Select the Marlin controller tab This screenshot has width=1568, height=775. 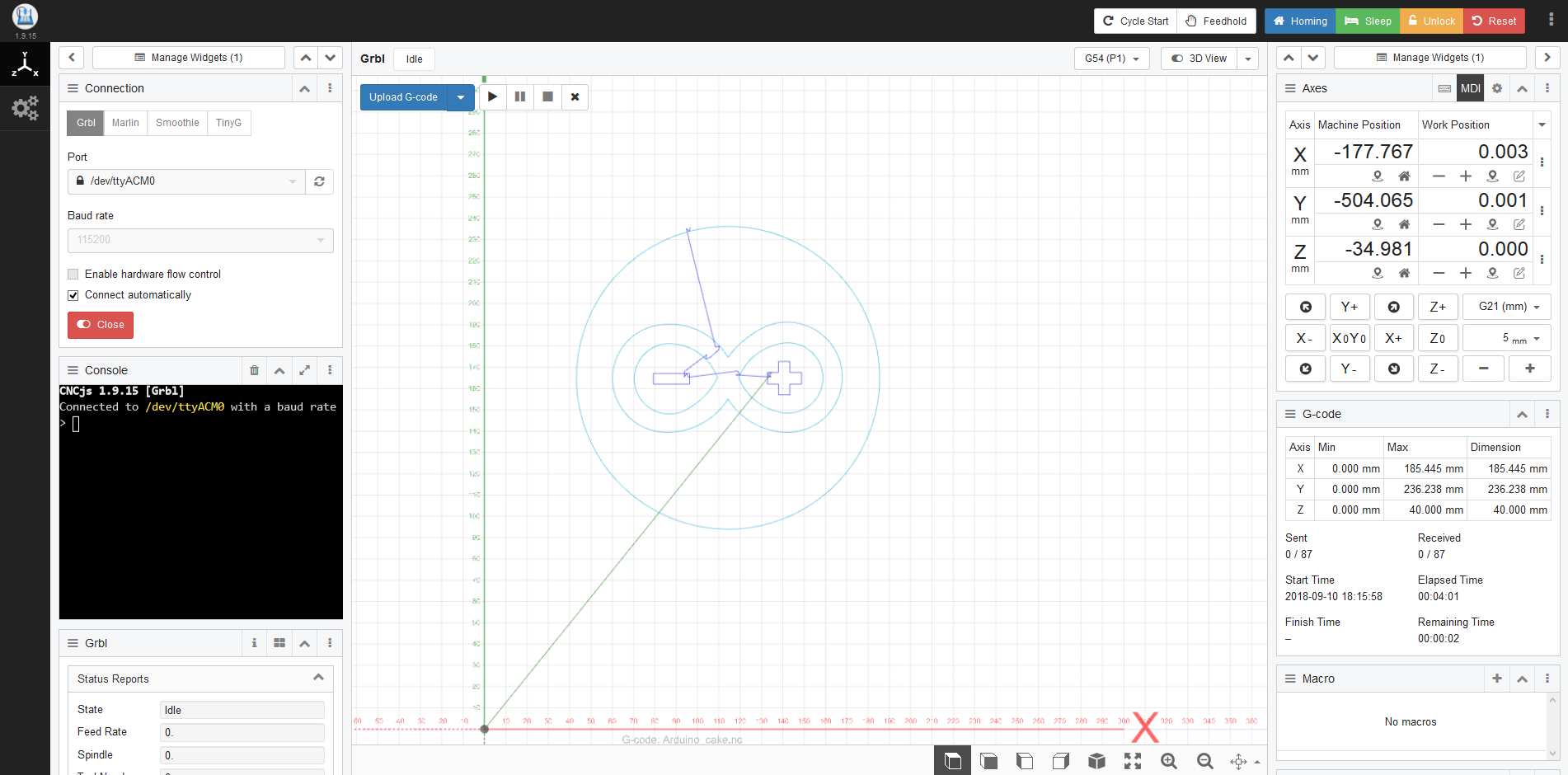125,123
